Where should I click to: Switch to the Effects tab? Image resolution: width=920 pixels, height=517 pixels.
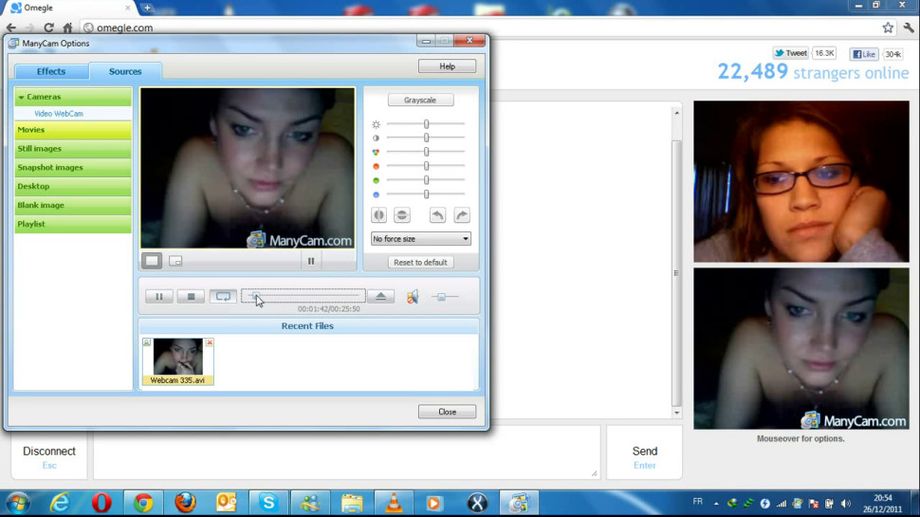pyautogui.click(x=51, y=71)
